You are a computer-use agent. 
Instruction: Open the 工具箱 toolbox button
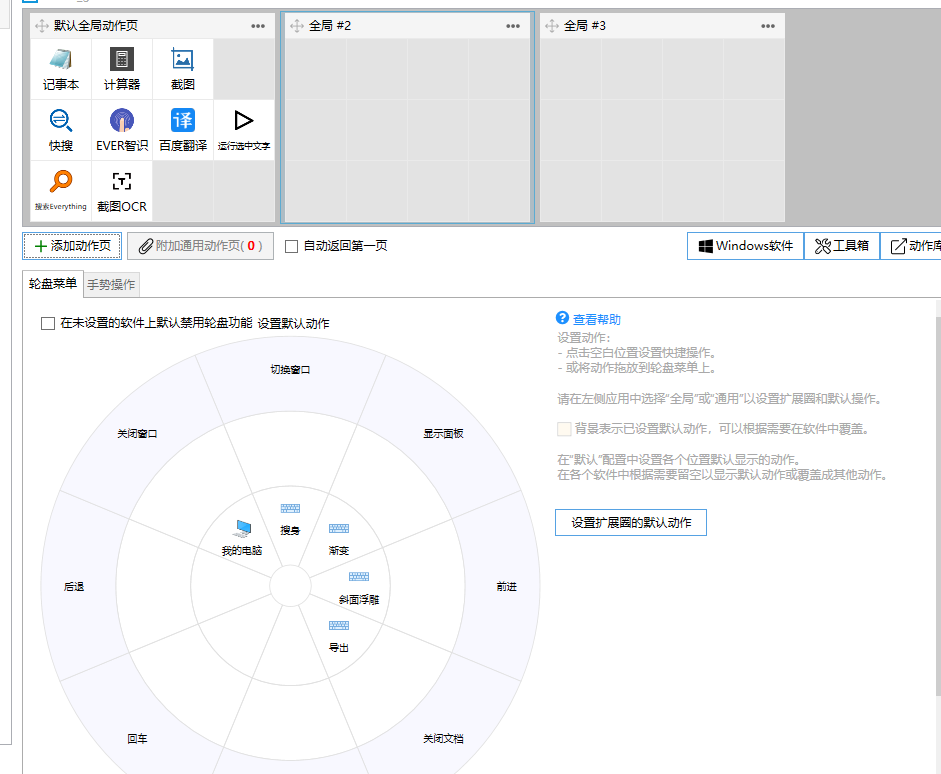[842, 246]
